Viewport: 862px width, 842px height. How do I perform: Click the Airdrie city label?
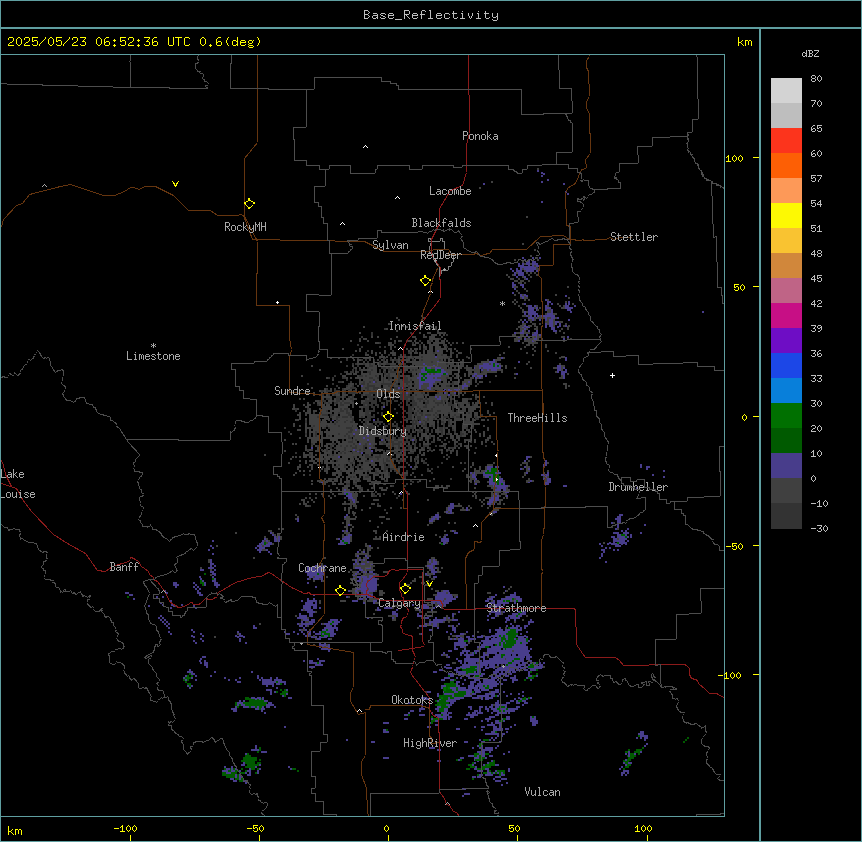[404, 537]
